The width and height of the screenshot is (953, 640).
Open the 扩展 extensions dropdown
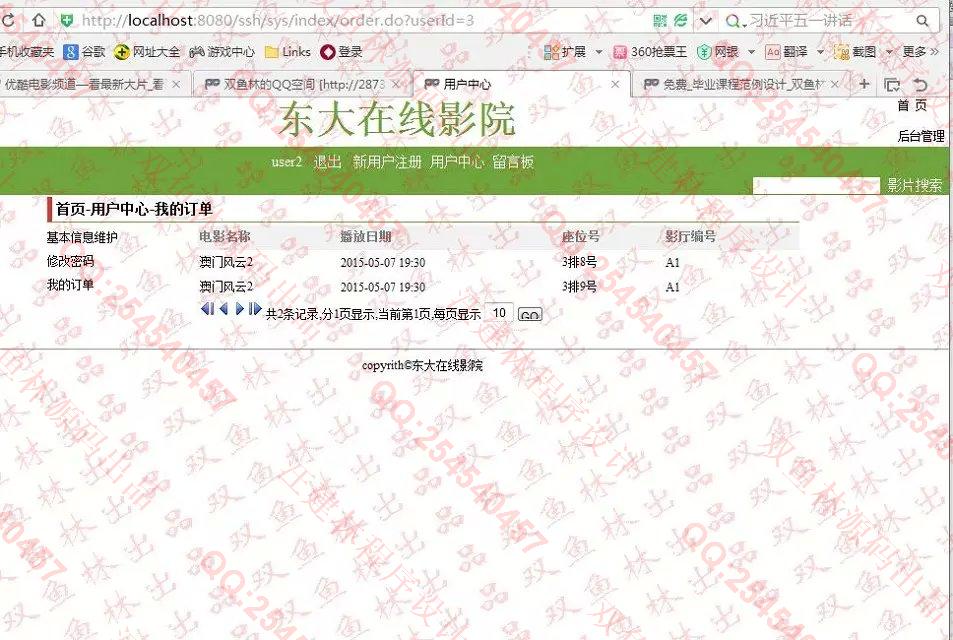(599, 52)
